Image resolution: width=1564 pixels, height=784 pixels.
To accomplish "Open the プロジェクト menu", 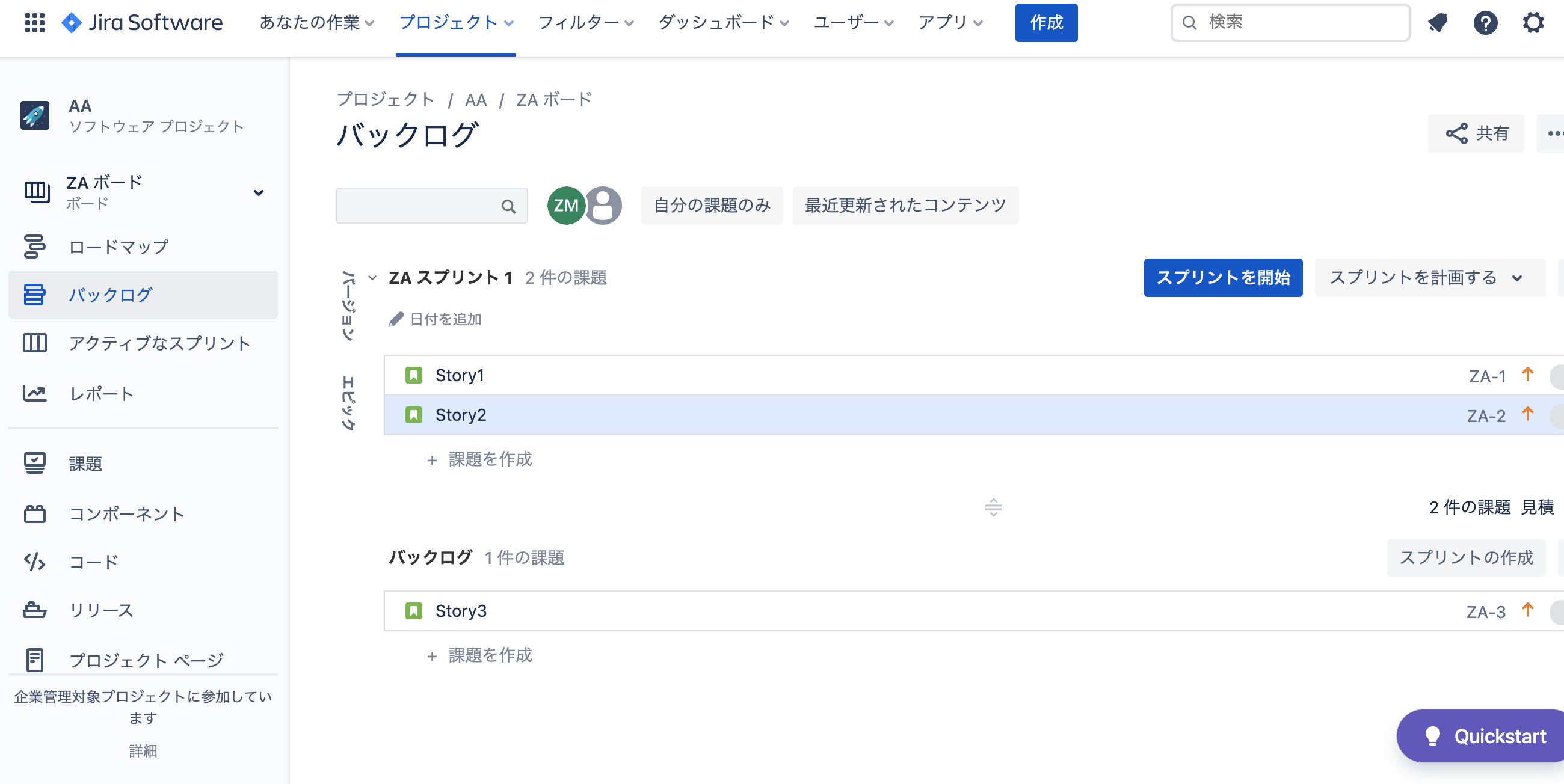I will click(x=455, y=22).
